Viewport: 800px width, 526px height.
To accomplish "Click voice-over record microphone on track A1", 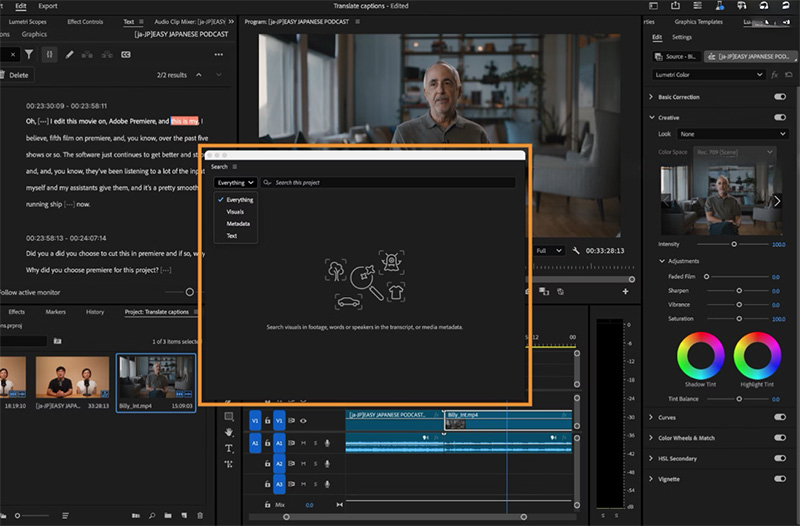I will click(x=328, y=443).
